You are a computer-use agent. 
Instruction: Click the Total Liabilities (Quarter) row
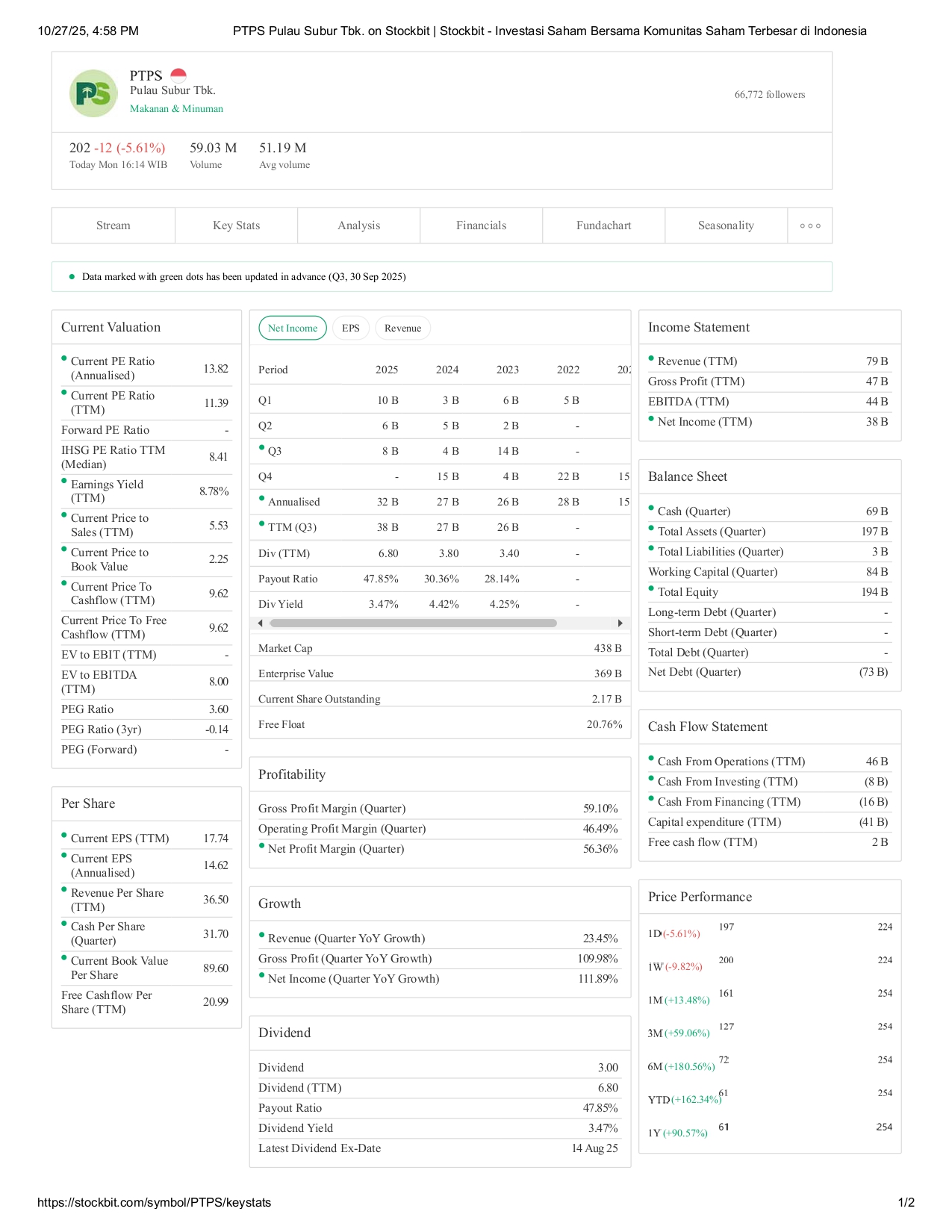[x=769, y=552]
